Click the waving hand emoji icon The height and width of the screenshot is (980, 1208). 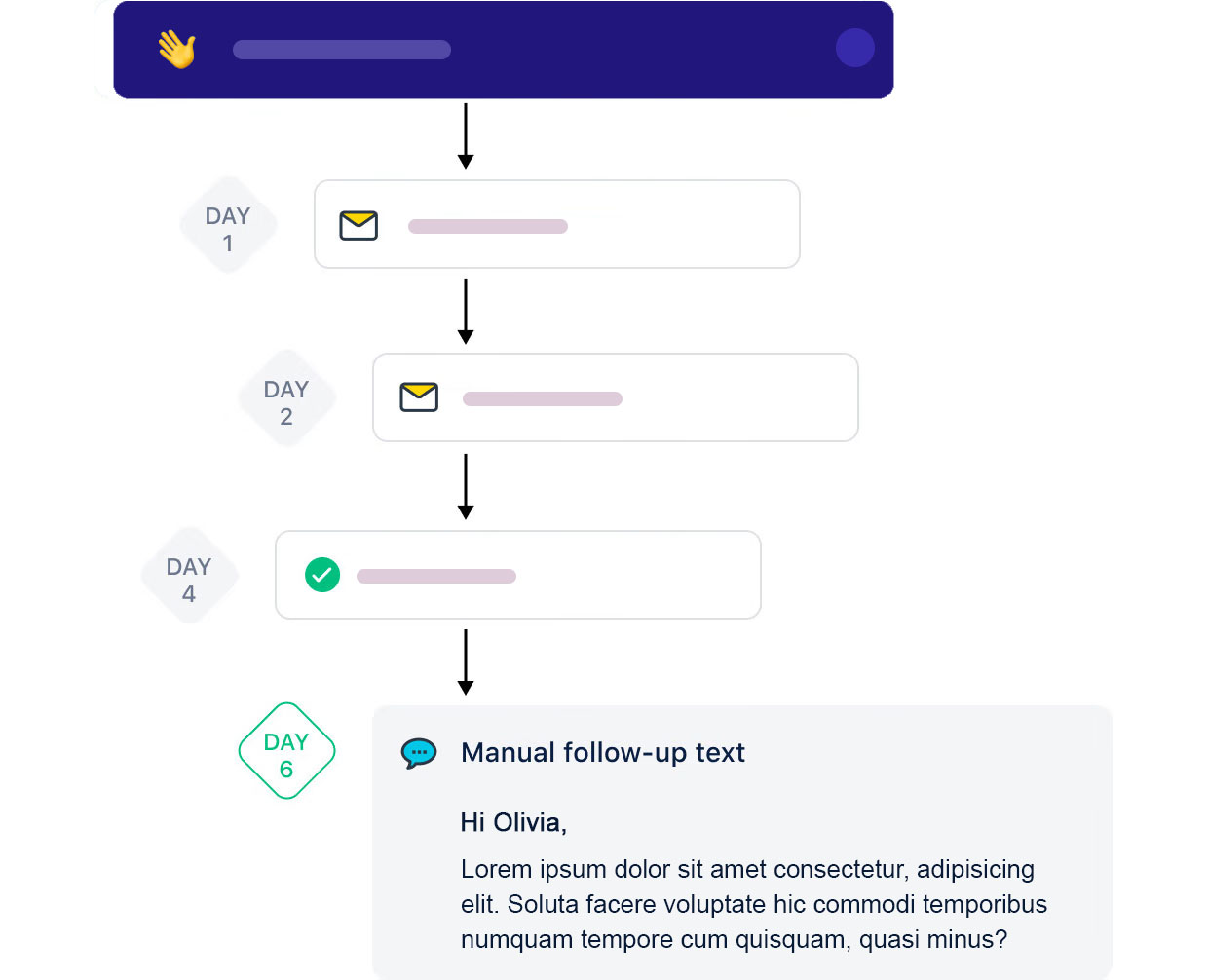(177, 49)
